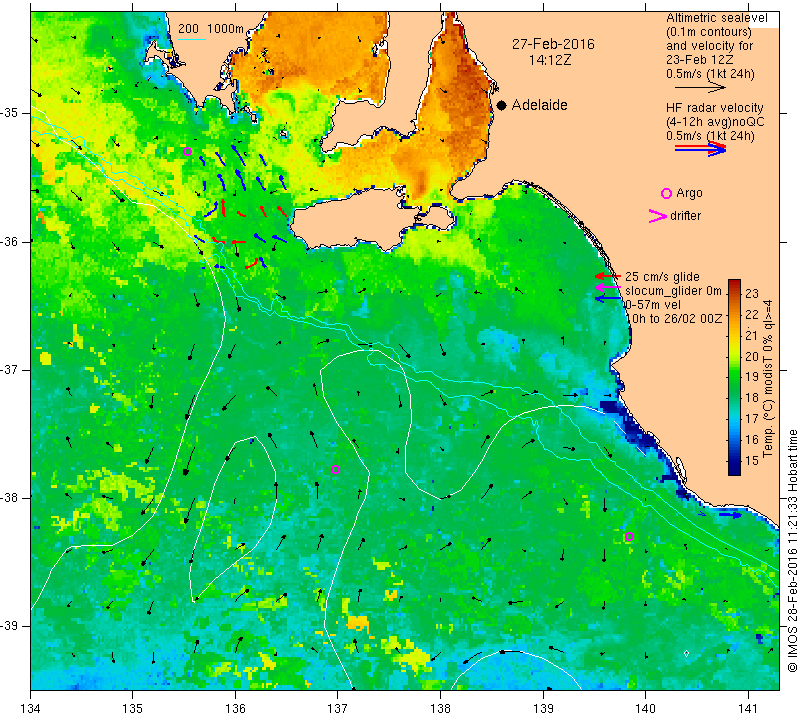The image size is (800, 720).
Task: Click the Argo legend label
Action: click(x=689, y=193)
